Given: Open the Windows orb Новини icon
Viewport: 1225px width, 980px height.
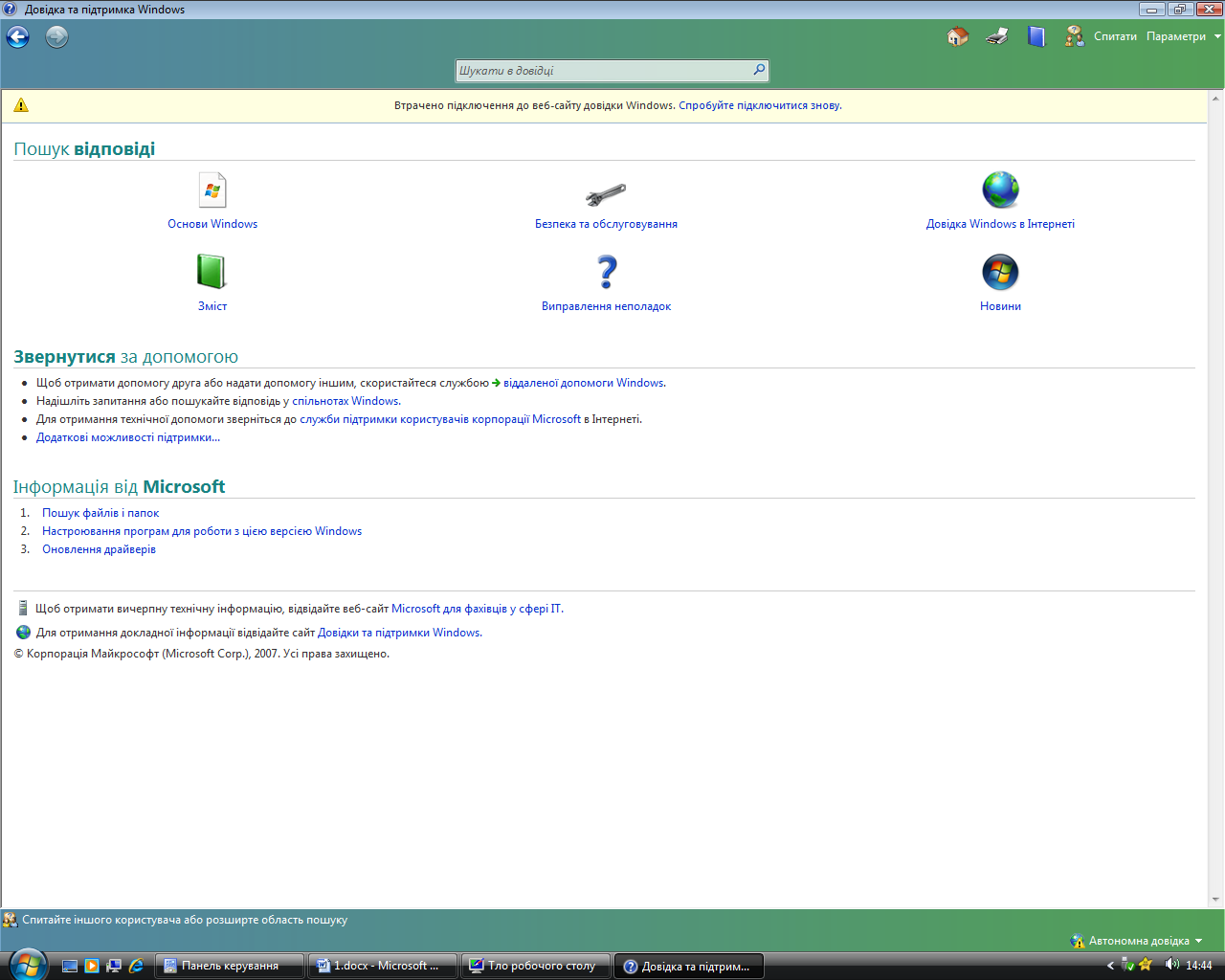Looking at the screenshot, I should 1000,272.
